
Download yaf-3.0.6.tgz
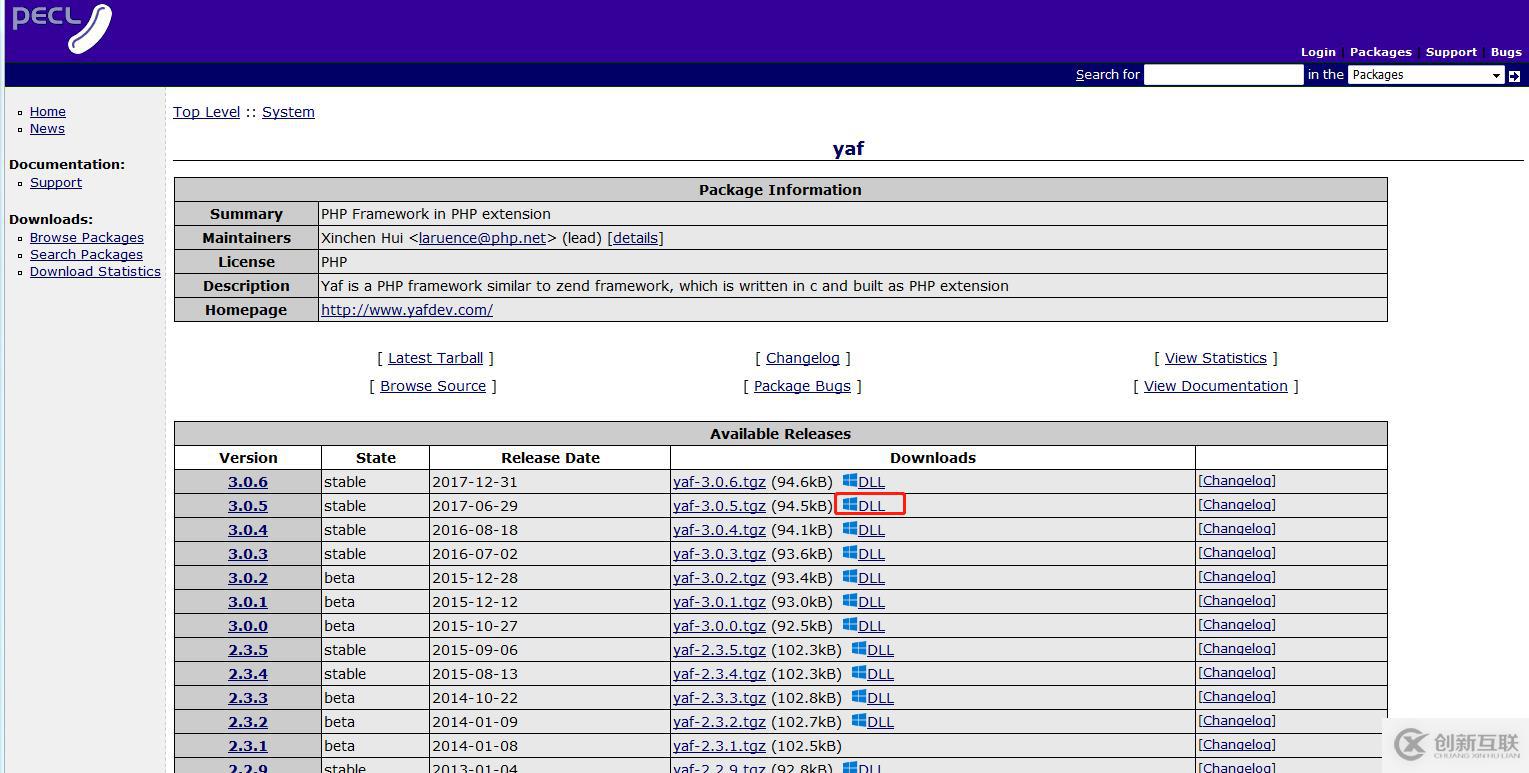719,482
